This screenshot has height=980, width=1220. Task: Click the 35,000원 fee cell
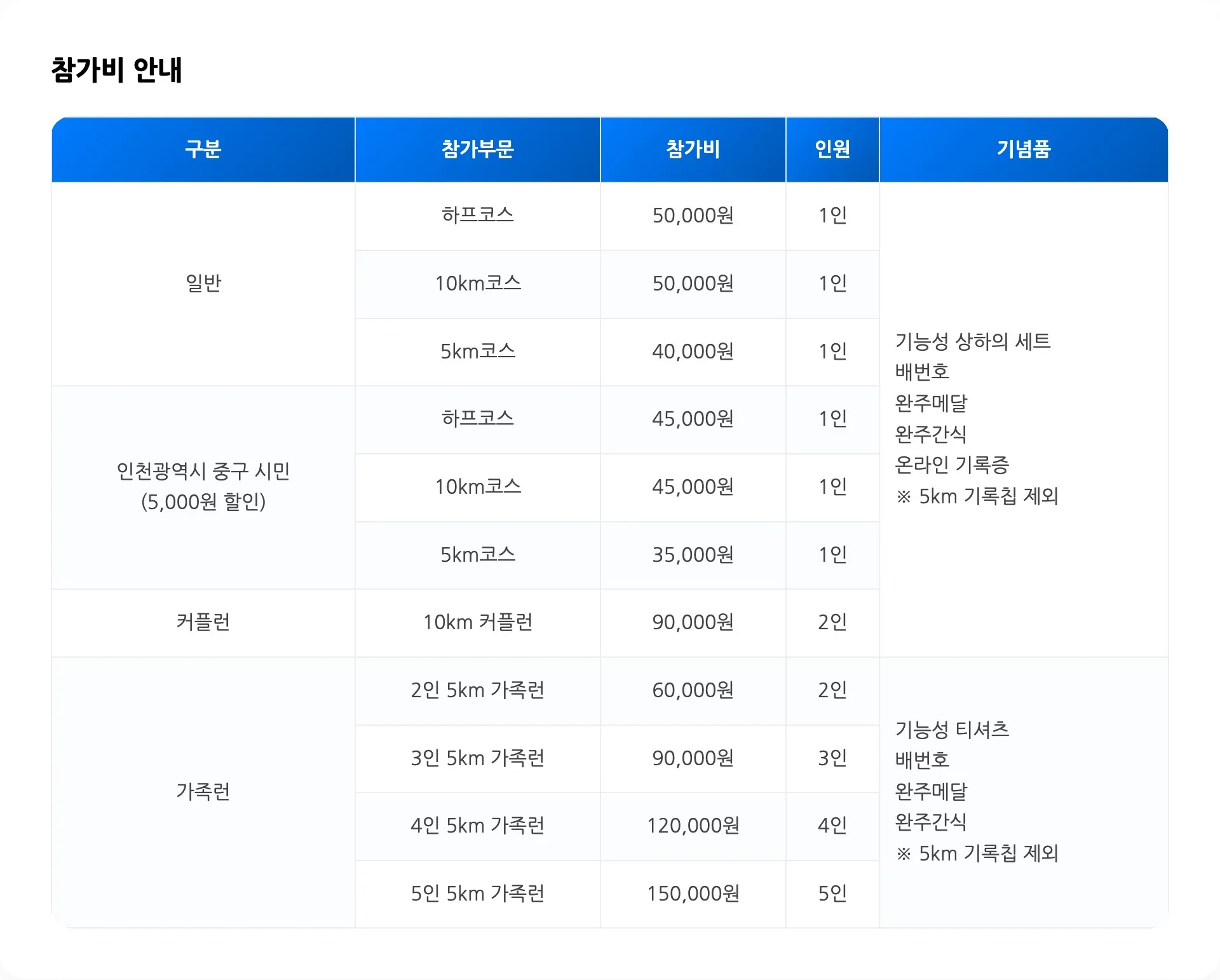(693, 555)
